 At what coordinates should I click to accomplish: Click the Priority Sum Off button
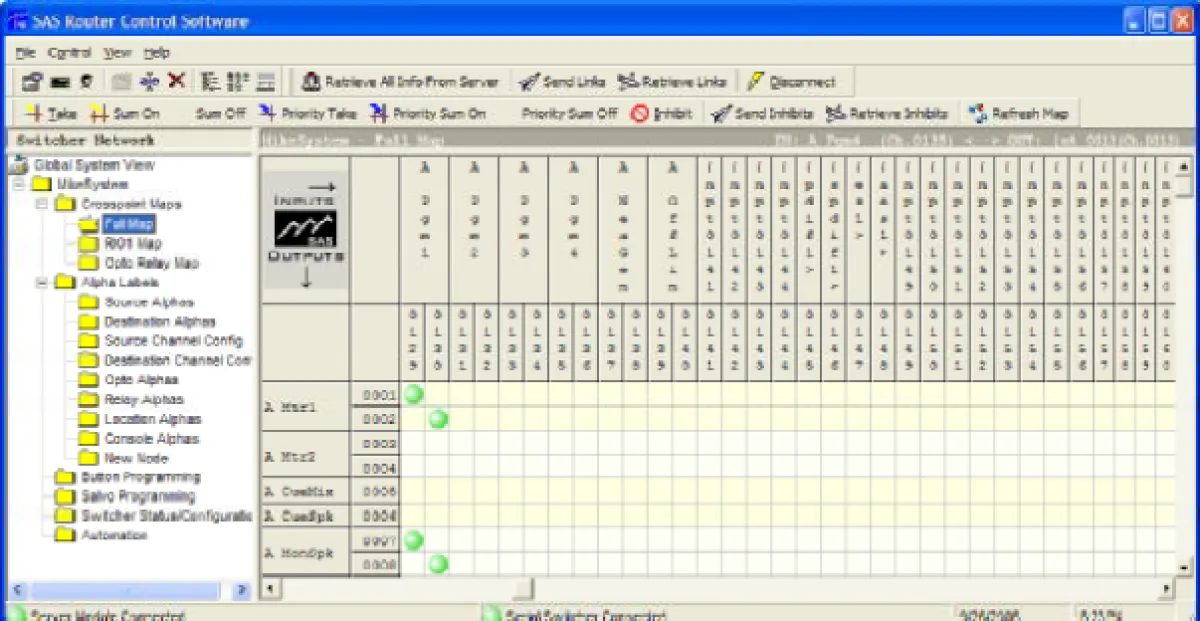(x=569, y=114)
